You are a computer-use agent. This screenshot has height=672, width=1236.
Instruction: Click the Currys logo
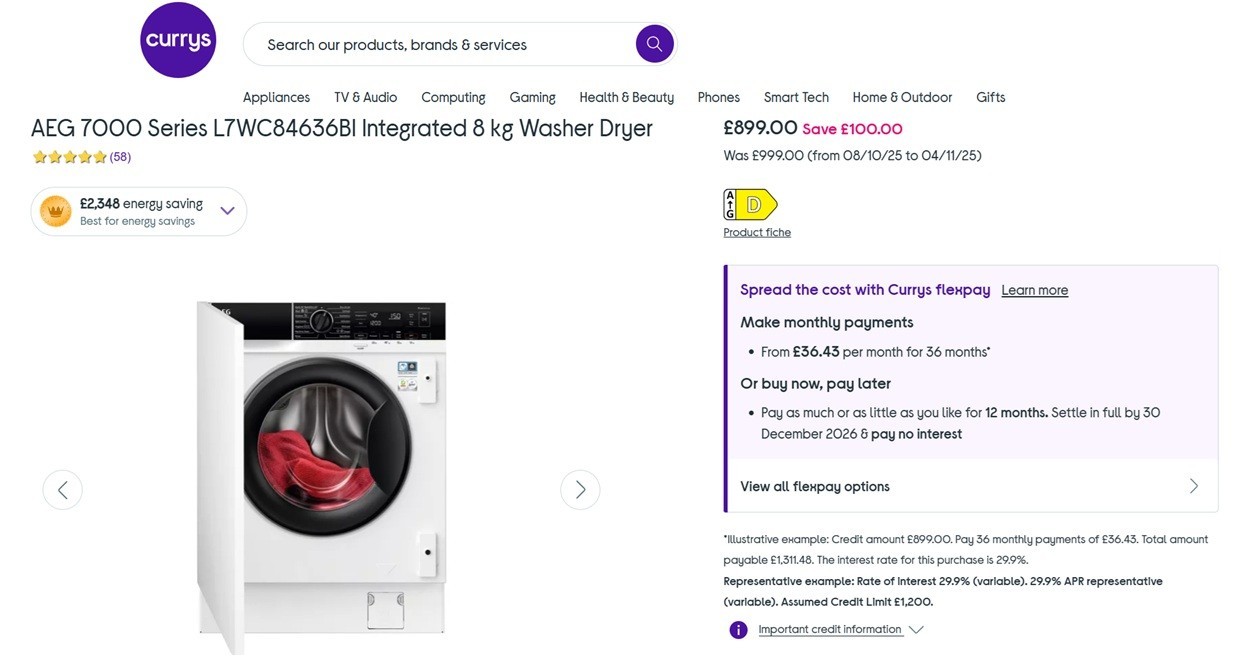(178, 40)
